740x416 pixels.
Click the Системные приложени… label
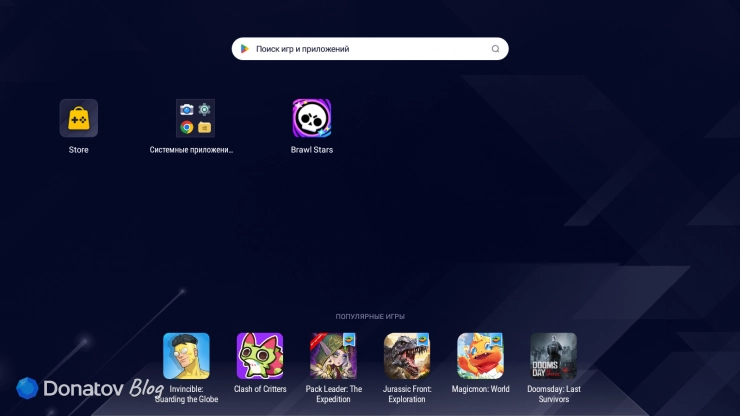click(191, 150)
